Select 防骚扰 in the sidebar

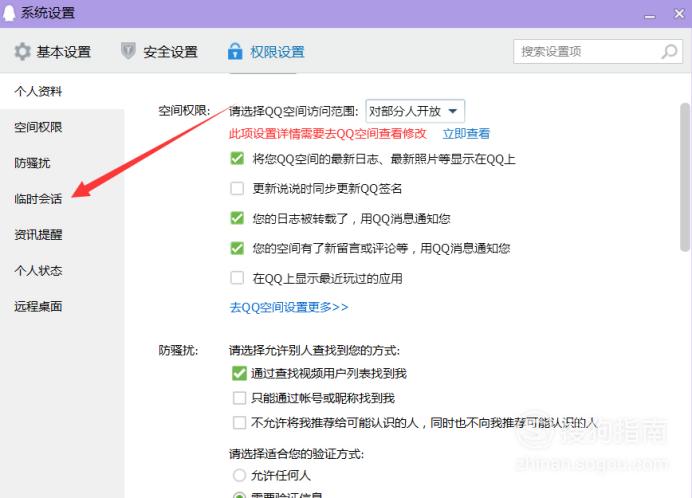coord(32,163)
